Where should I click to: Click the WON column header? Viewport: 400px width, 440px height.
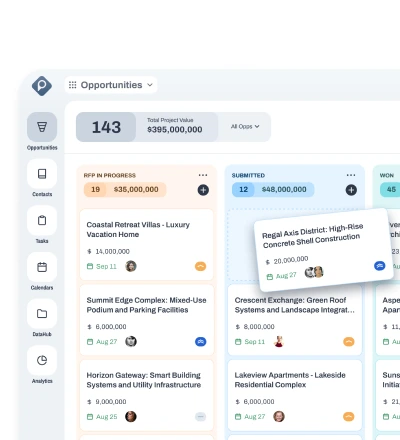[387, 175]
